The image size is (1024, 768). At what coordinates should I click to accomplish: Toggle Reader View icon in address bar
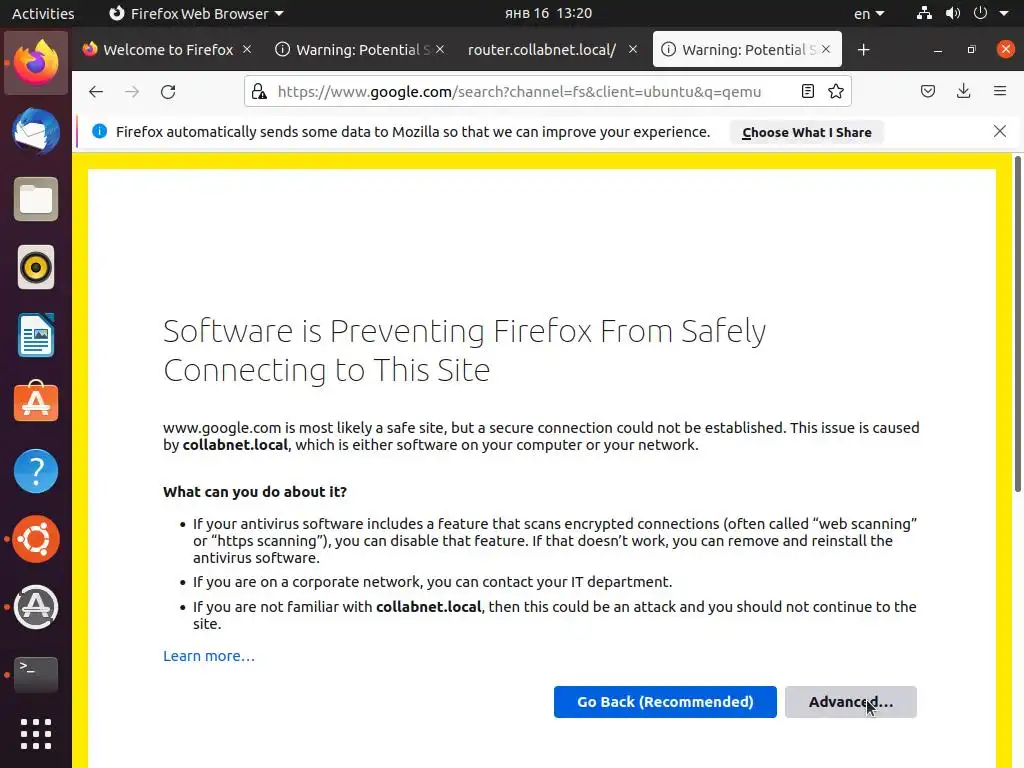coord(808,92)
